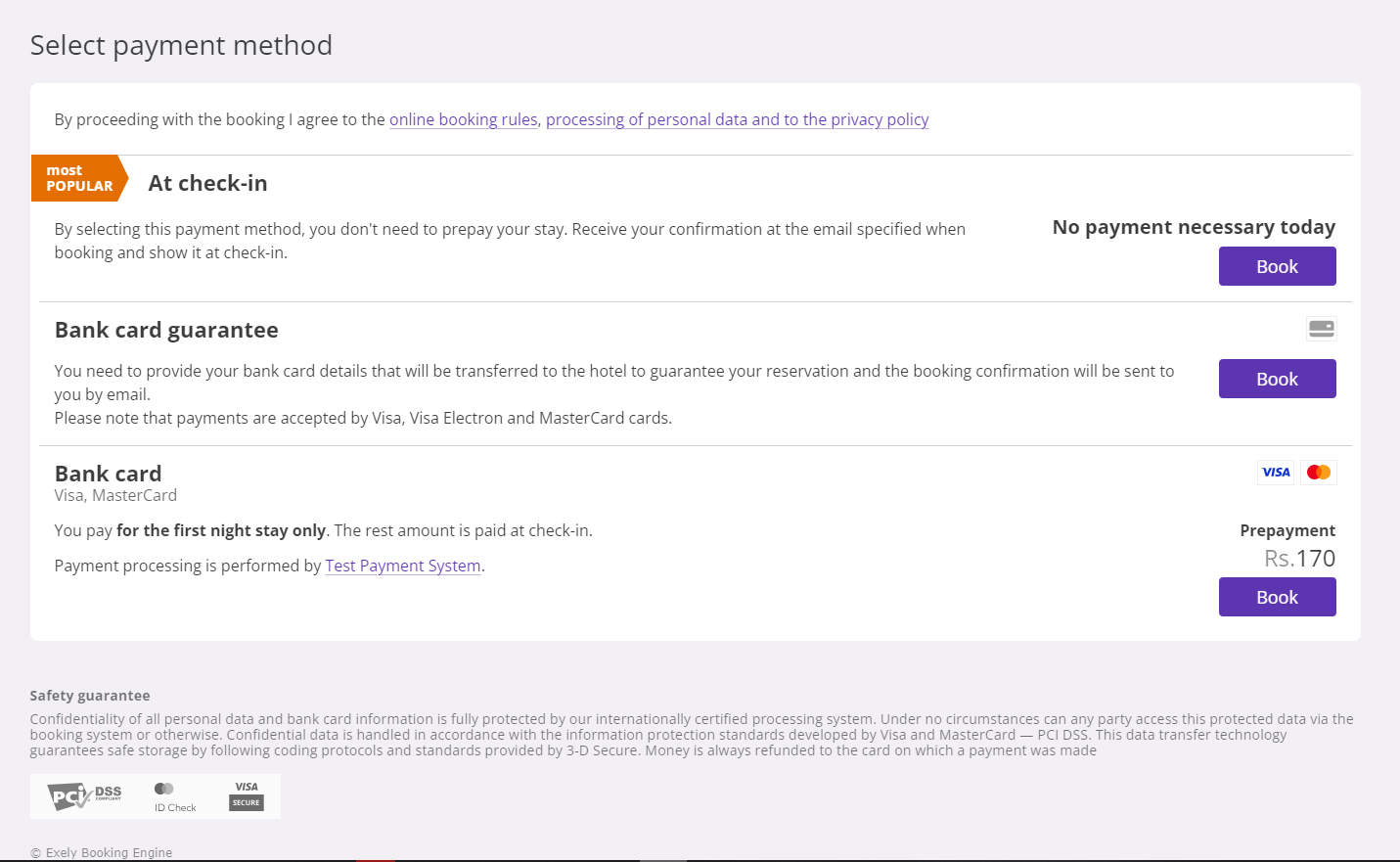This screenshot has height=862, width=1400.
Task: Click the PCI DSS compliance badge
Action: [x=86, y=796]
